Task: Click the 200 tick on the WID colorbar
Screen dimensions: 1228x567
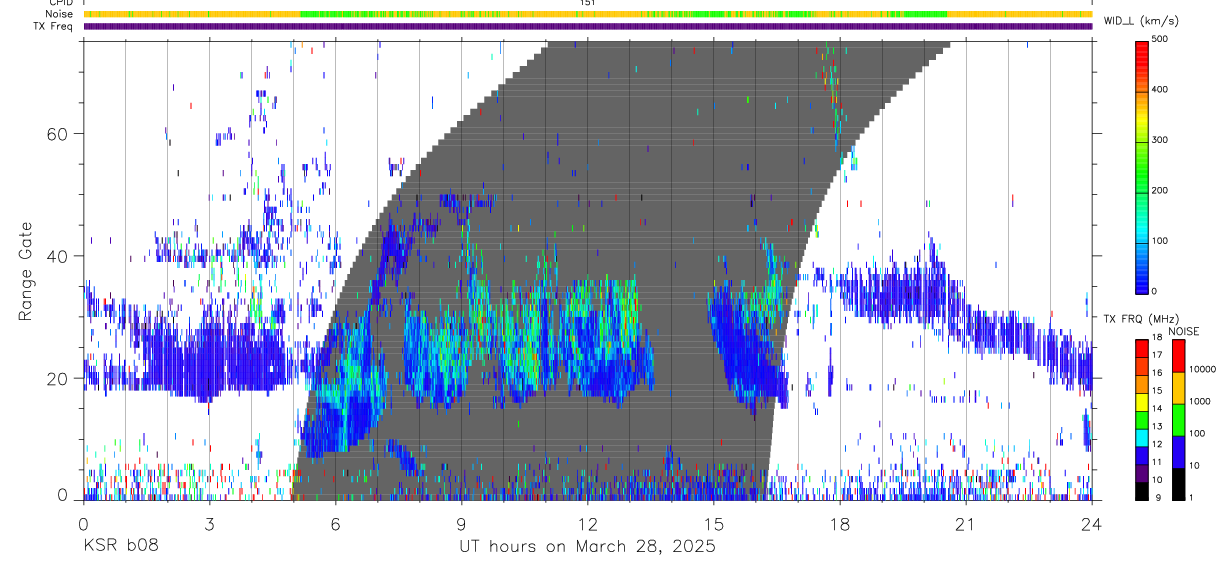Action: (x=1162, y=190)
